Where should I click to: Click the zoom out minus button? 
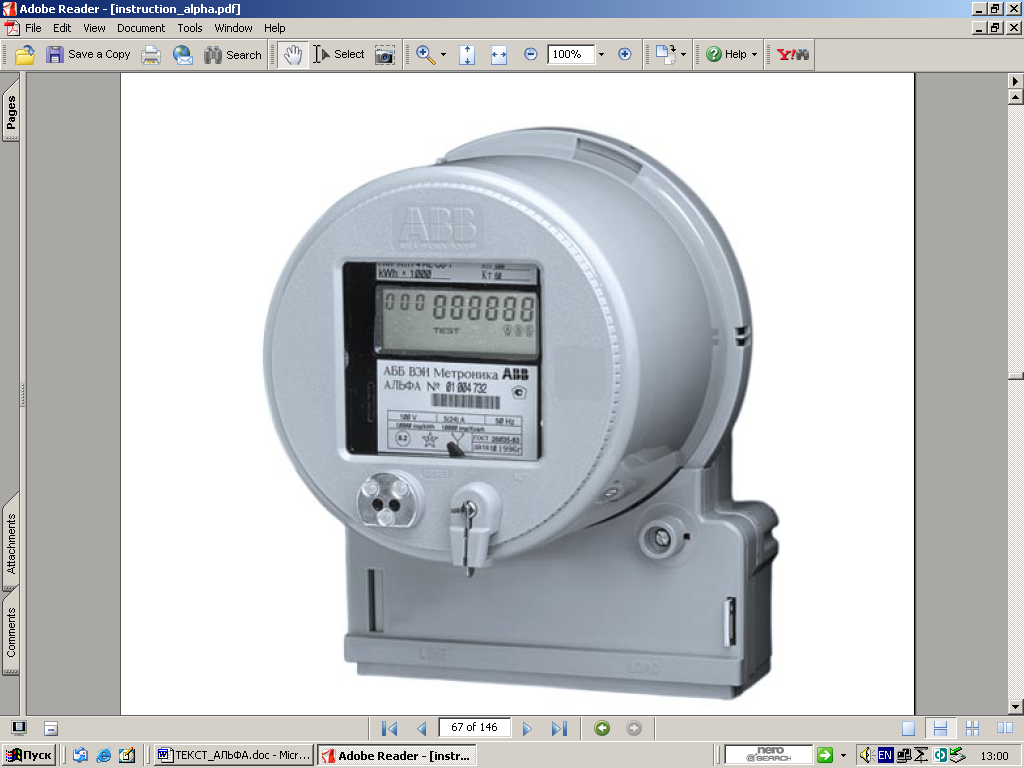pos(531,54)
